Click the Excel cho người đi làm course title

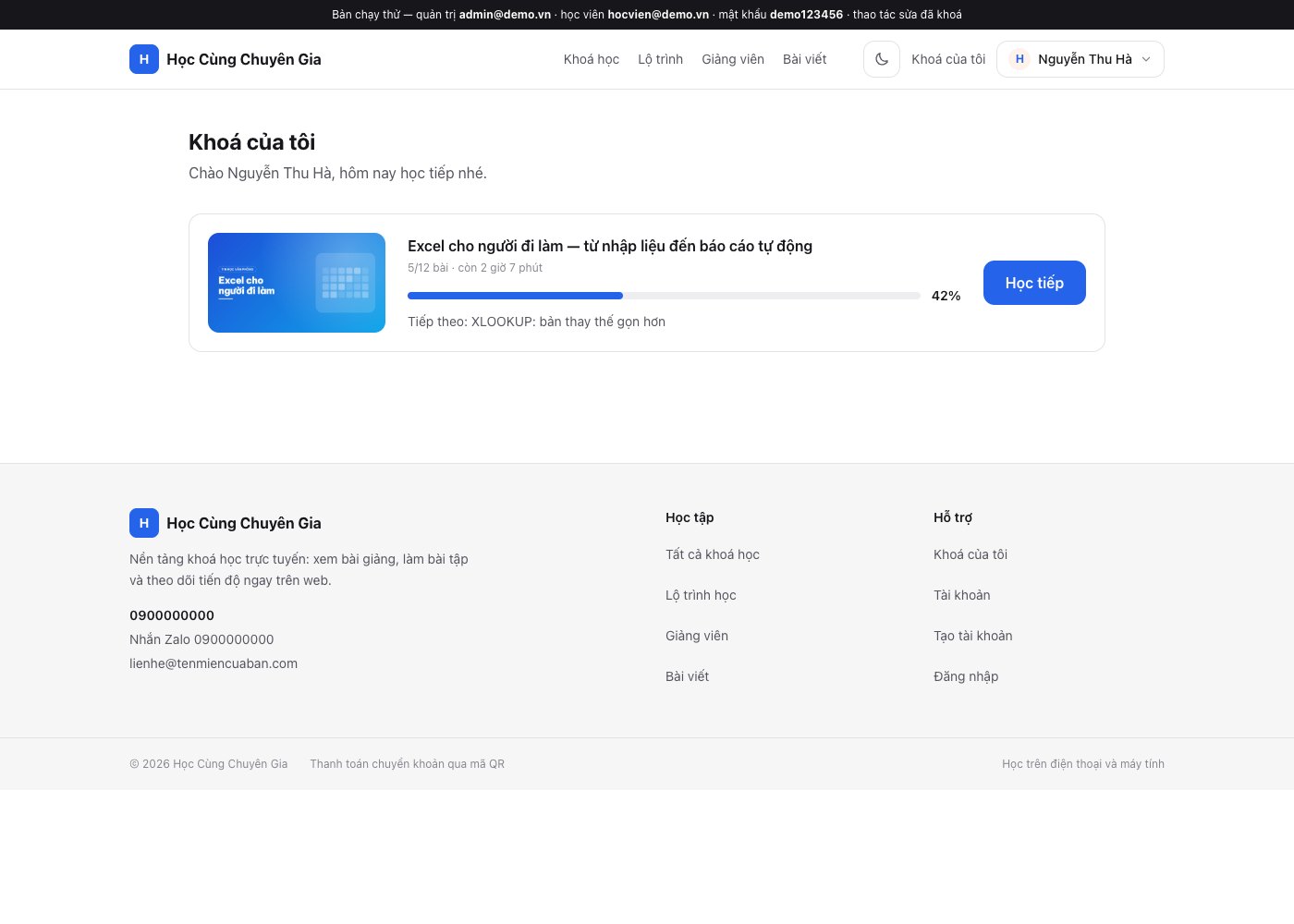point(610,246)
